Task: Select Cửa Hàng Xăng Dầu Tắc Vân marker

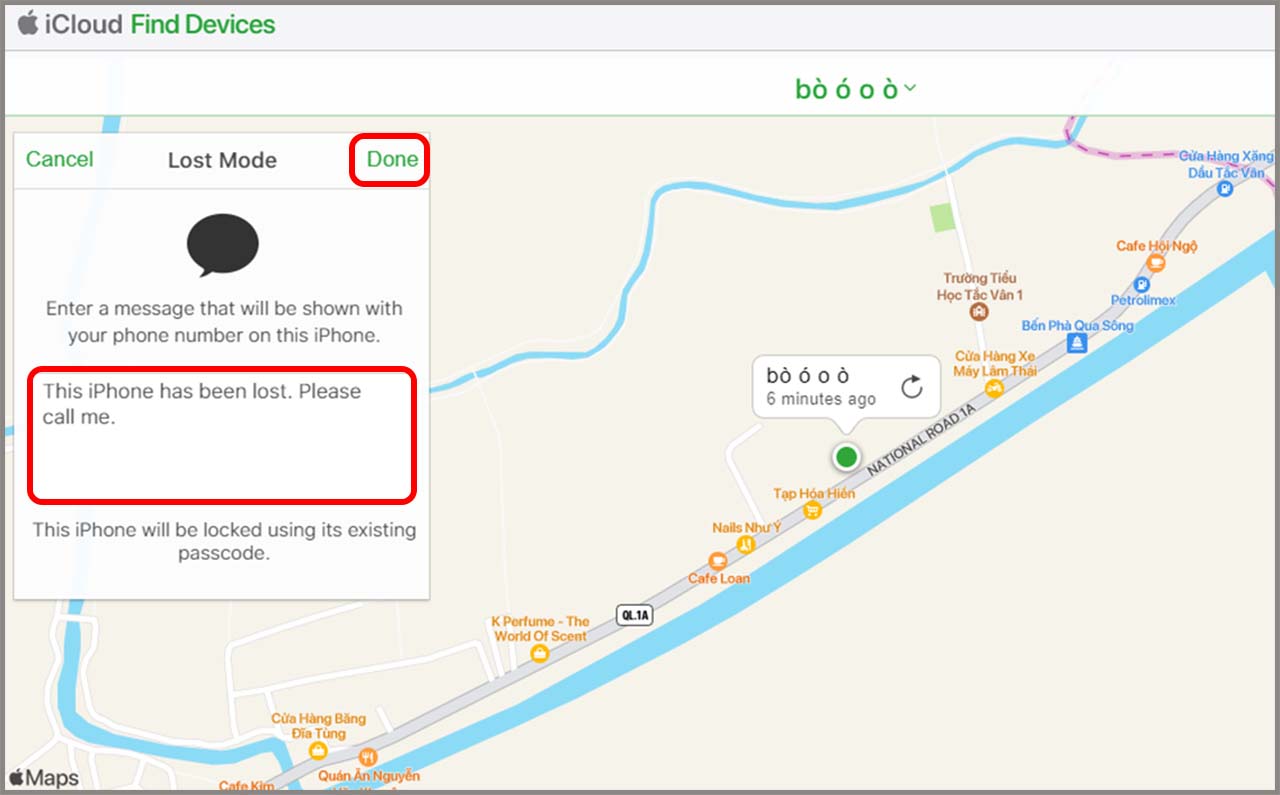Action: pyautogui.click(x=1224, y=188)
